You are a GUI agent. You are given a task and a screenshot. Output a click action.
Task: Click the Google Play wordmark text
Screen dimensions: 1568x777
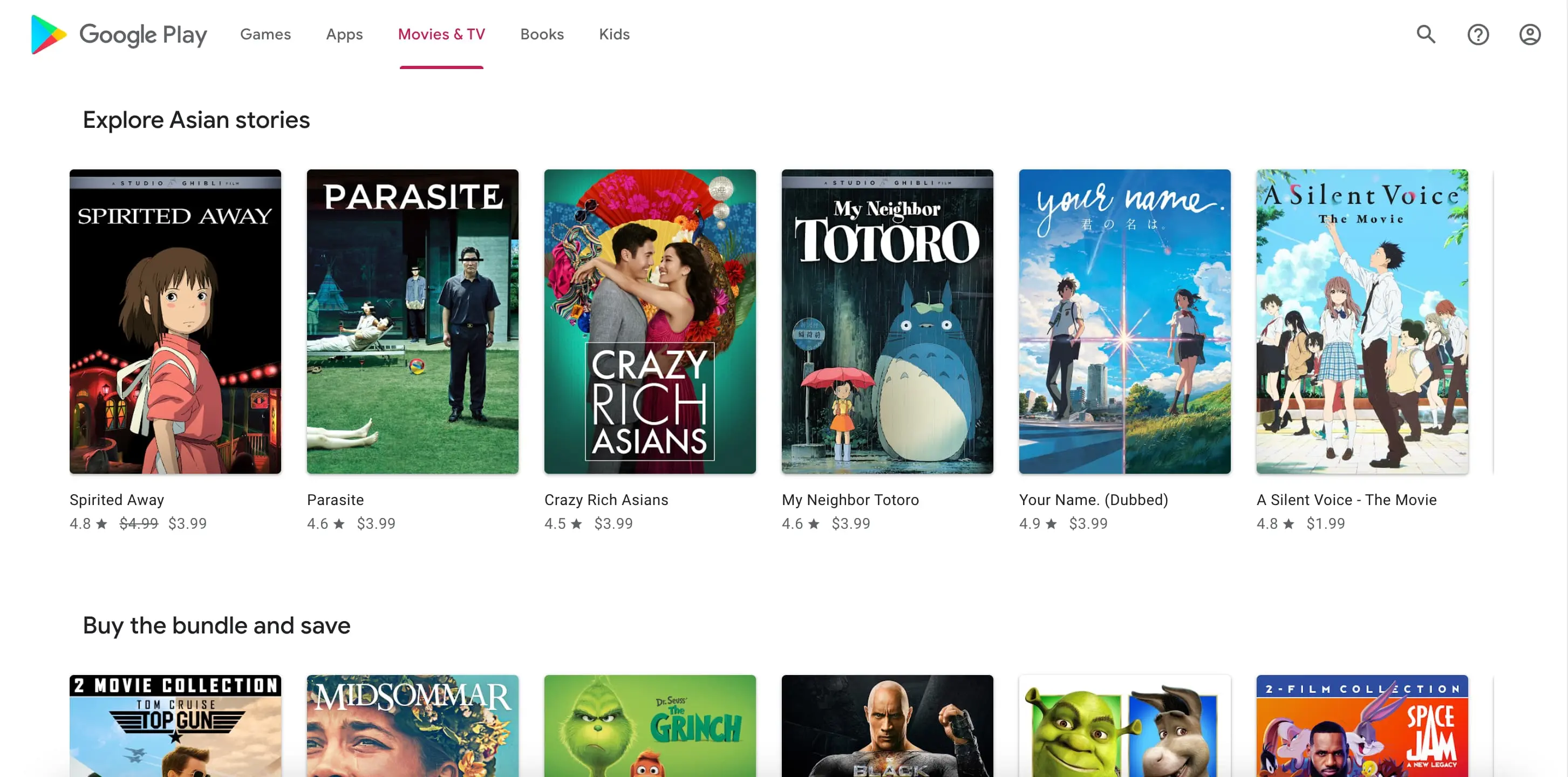(x=143, y=35)
